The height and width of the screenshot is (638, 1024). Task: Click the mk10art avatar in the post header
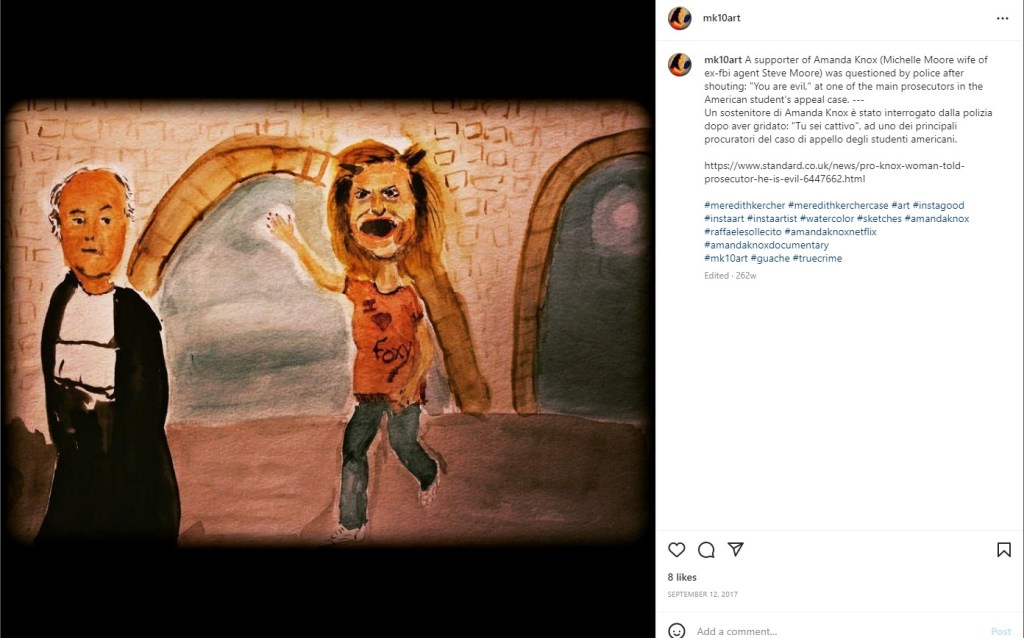(680, 18)
